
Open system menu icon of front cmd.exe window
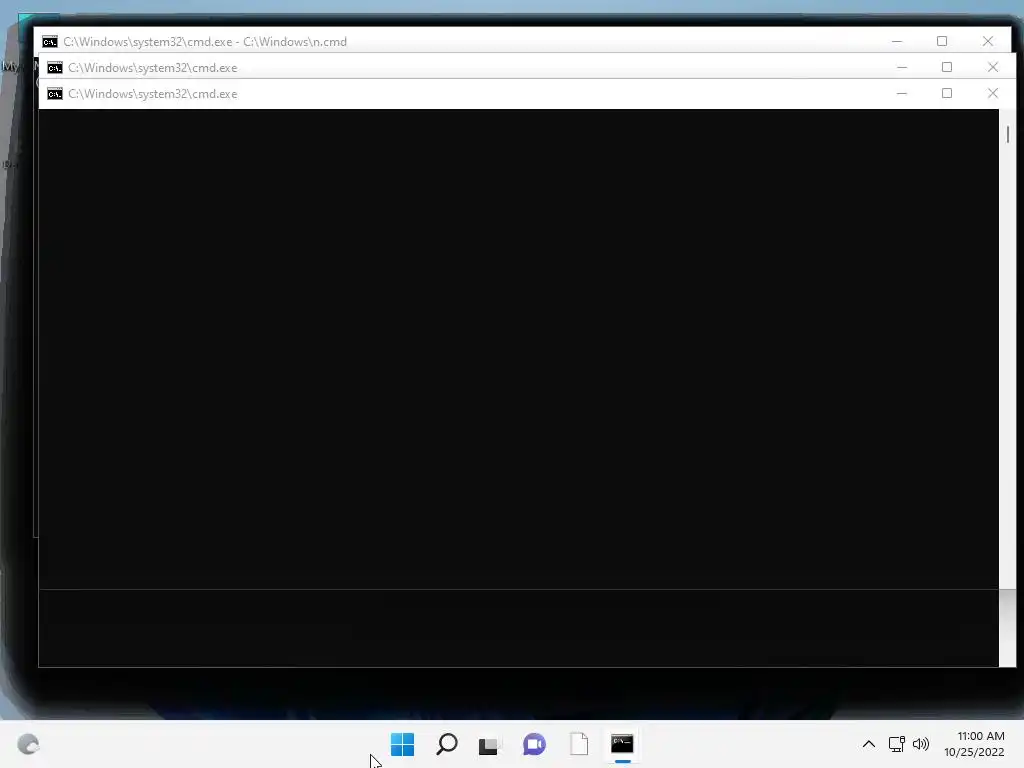click(x=55, y=94)
